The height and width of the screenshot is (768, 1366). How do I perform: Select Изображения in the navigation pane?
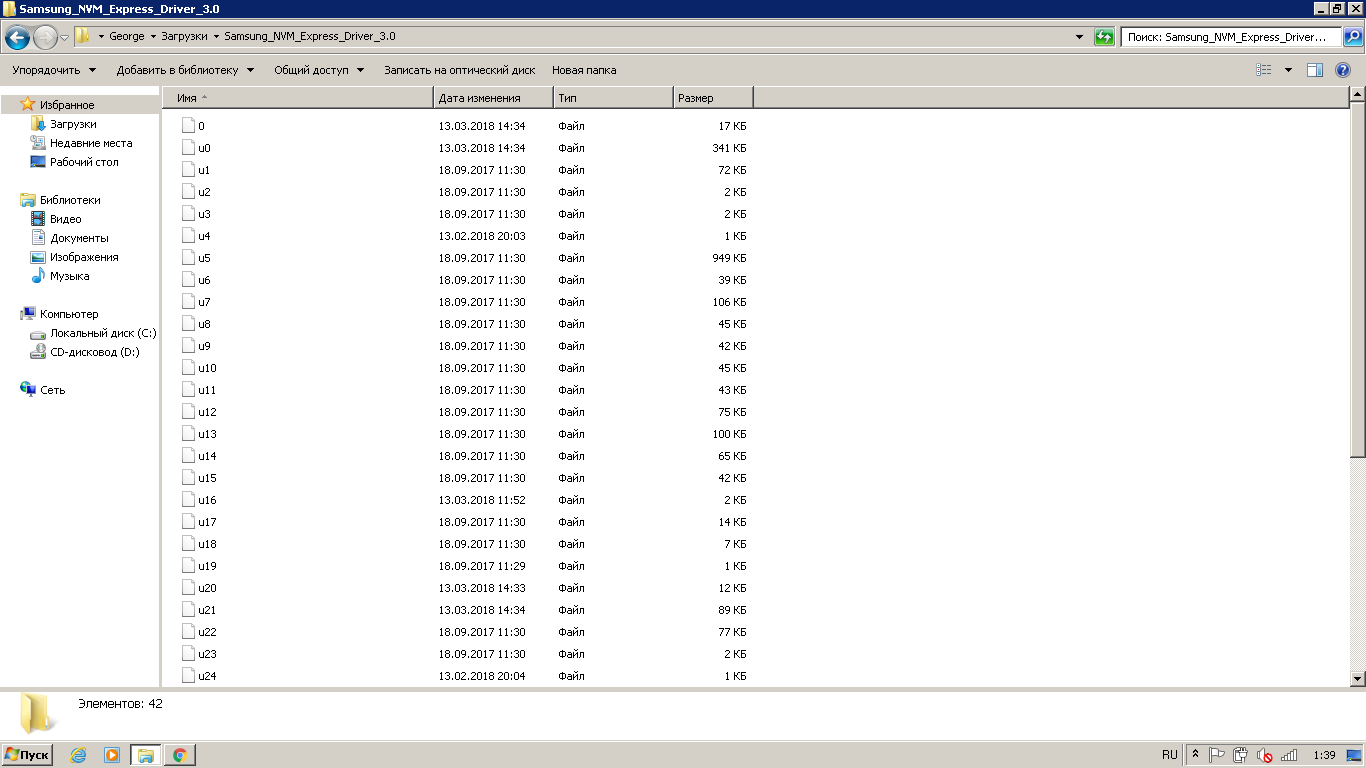tap(84, 257)
